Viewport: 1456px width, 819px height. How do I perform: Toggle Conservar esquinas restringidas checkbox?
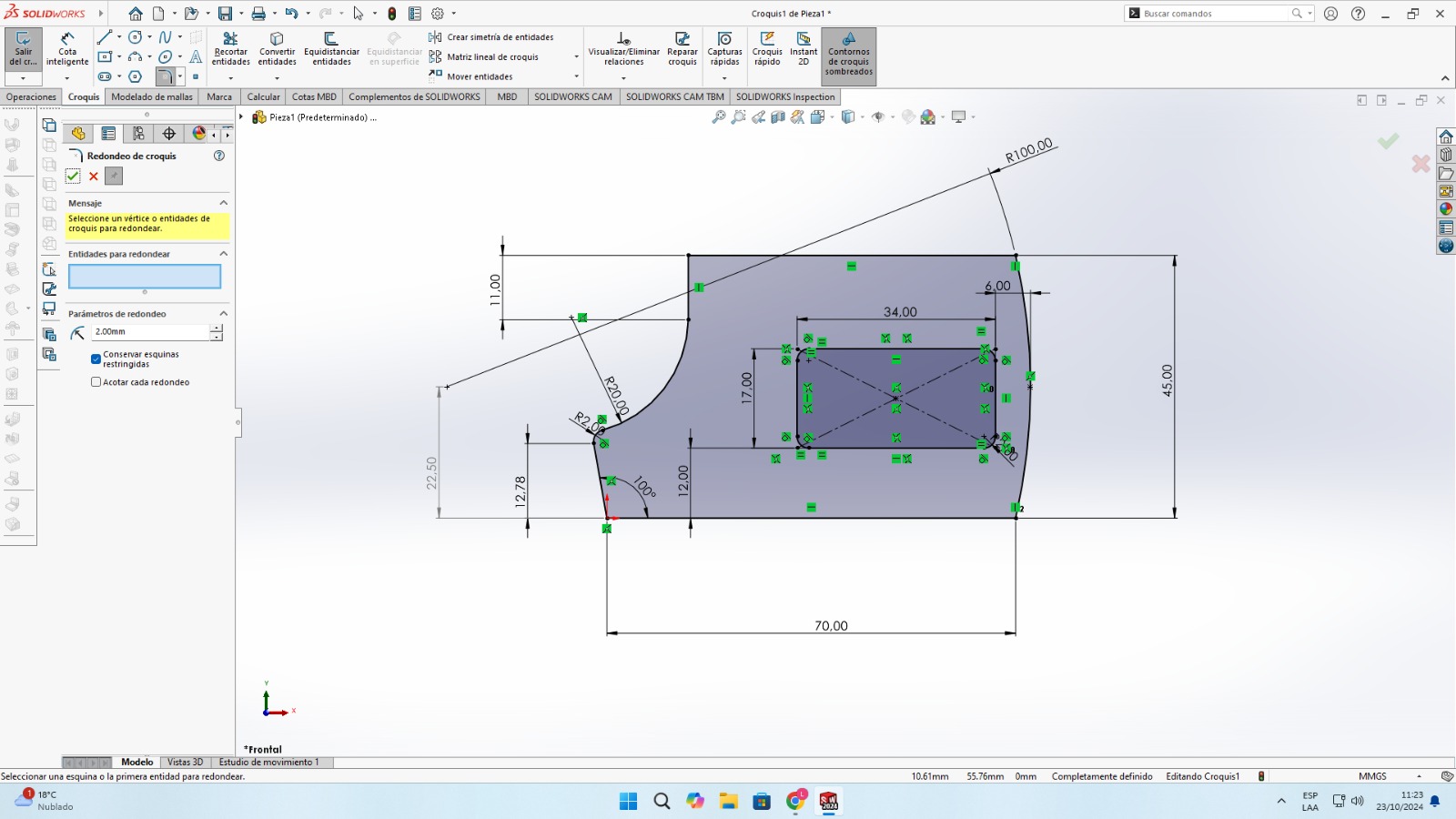pyautogui.click(x=96, y=359)
